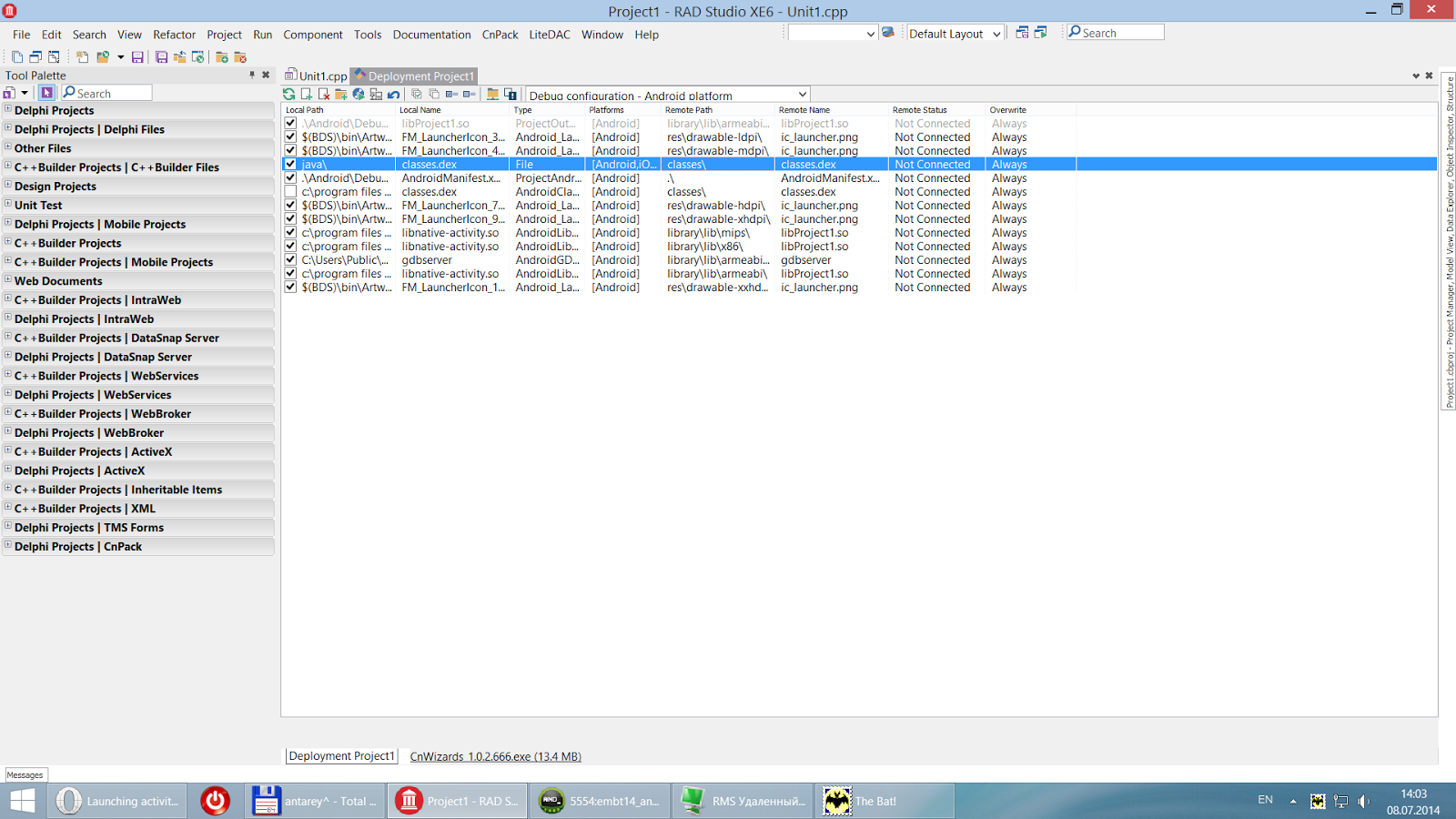1456x819 pixels.
Task: Expand the Delphi Projects | Delphi Files category
Action: click(8, 128)
